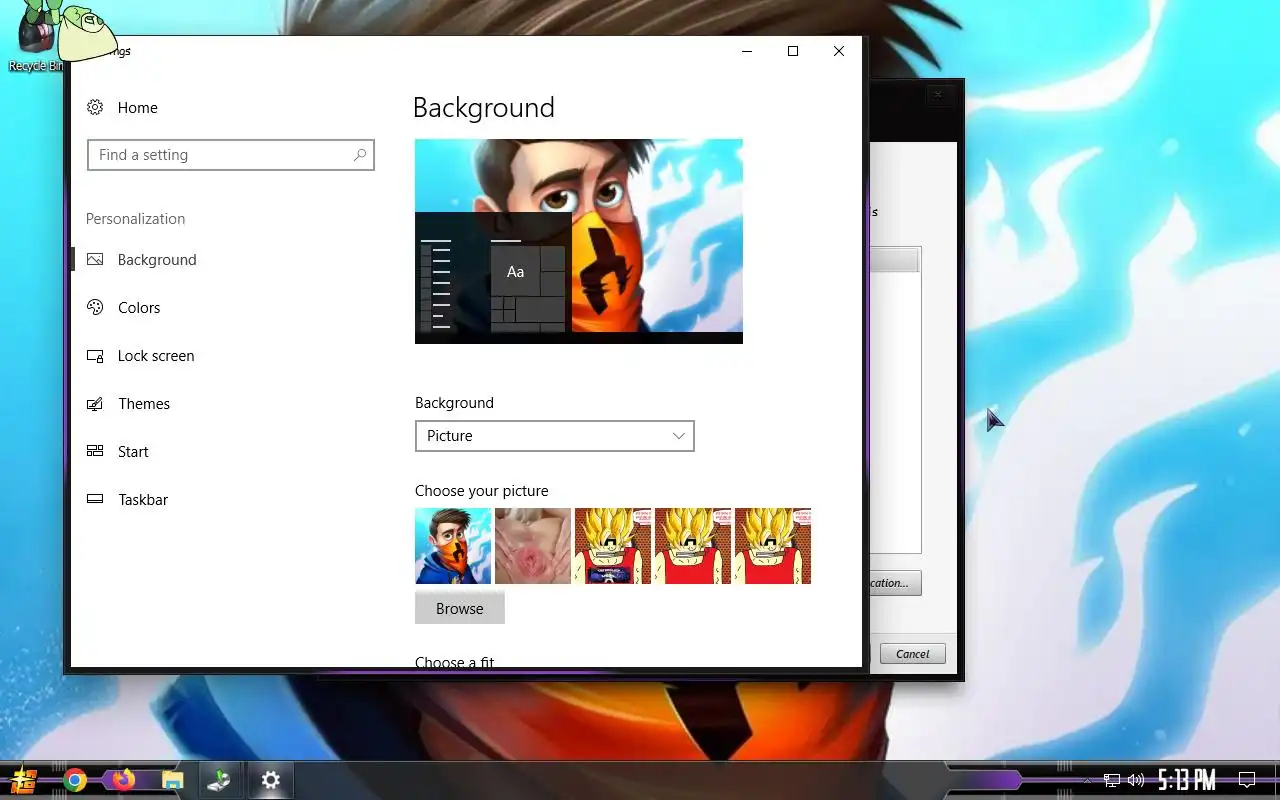Image resolution: width=1280 pixels, height=800 pixels.
Task: Open the network tray icon
Action: click(x=1112, y=780)
